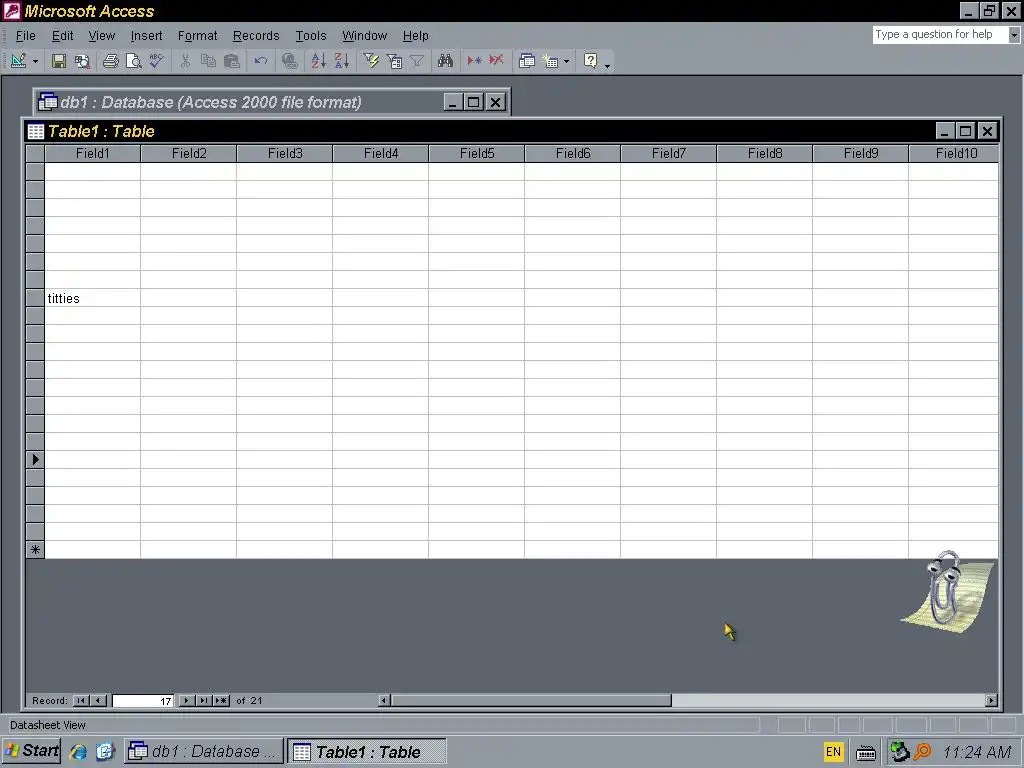Click the Copy icon
This screenshot has height=768, width=1024.
(208, 61)
